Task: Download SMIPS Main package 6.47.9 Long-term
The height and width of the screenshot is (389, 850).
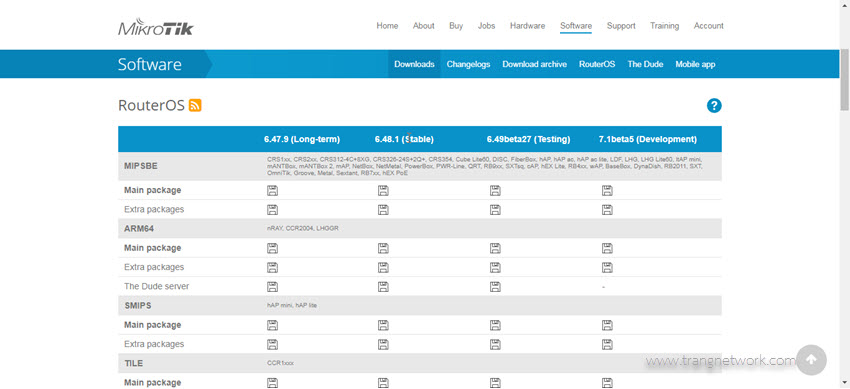Action: (272, 325)
